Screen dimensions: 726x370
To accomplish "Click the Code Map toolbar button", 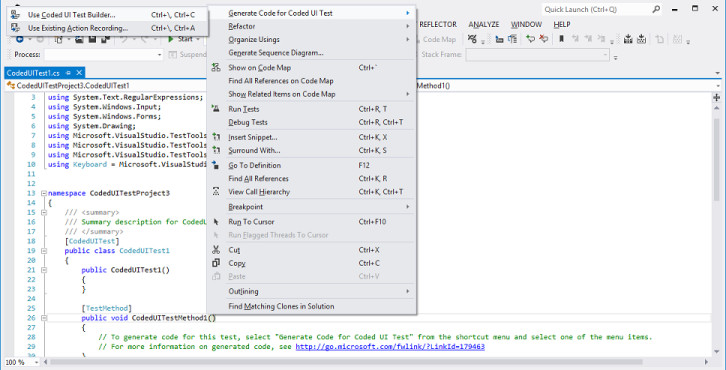I will point(438,39).
